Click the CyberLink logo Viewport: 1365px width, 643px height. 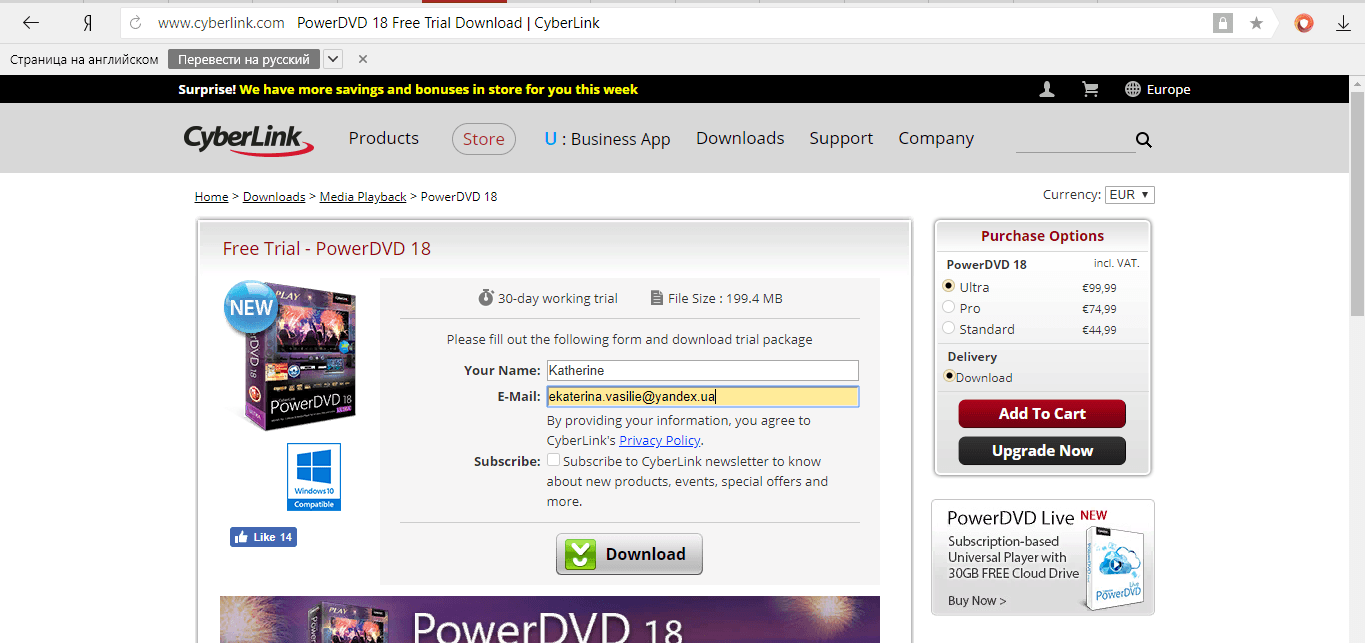tap(249, 139)
